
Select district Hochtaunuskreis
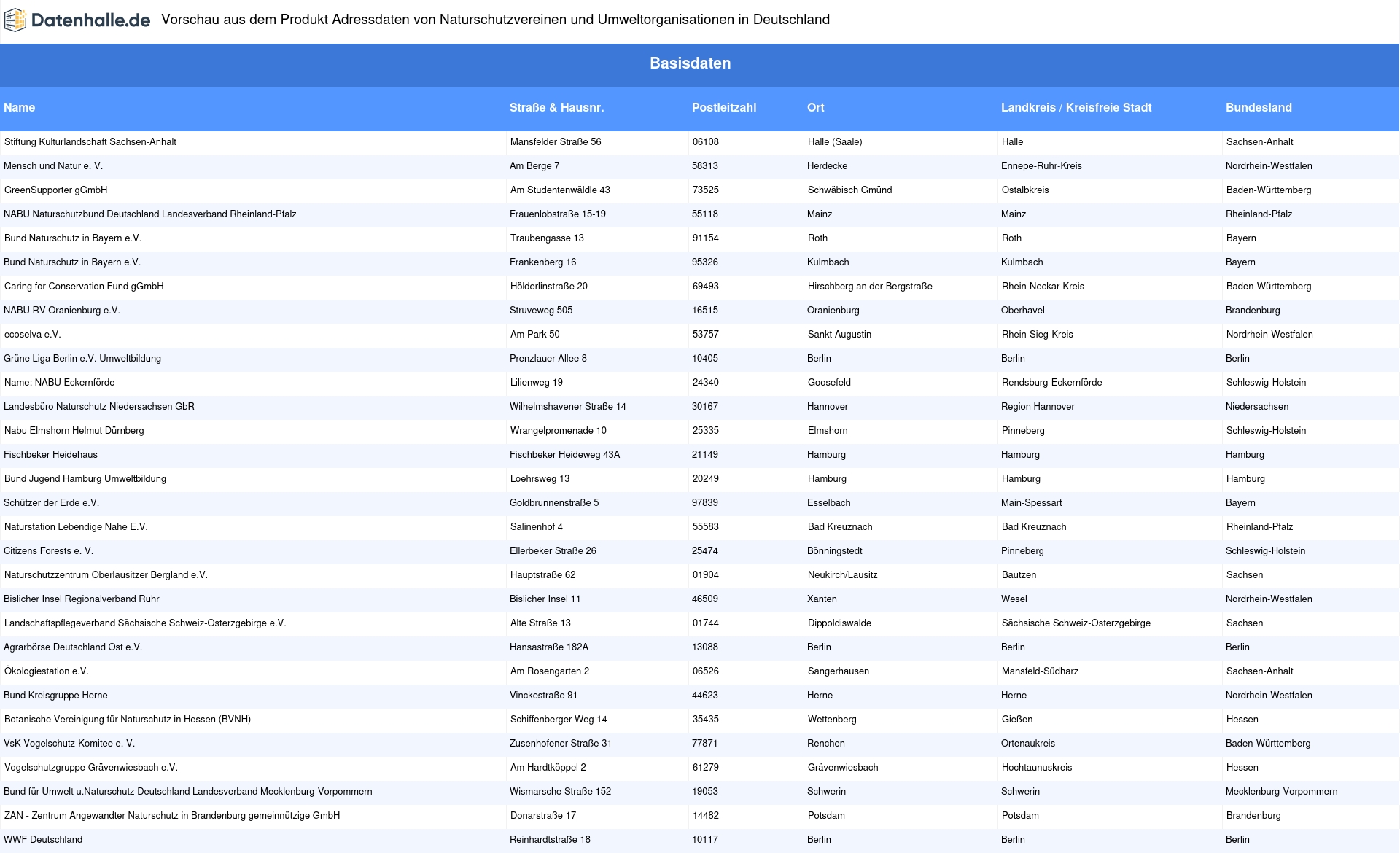click(1037, 768)
